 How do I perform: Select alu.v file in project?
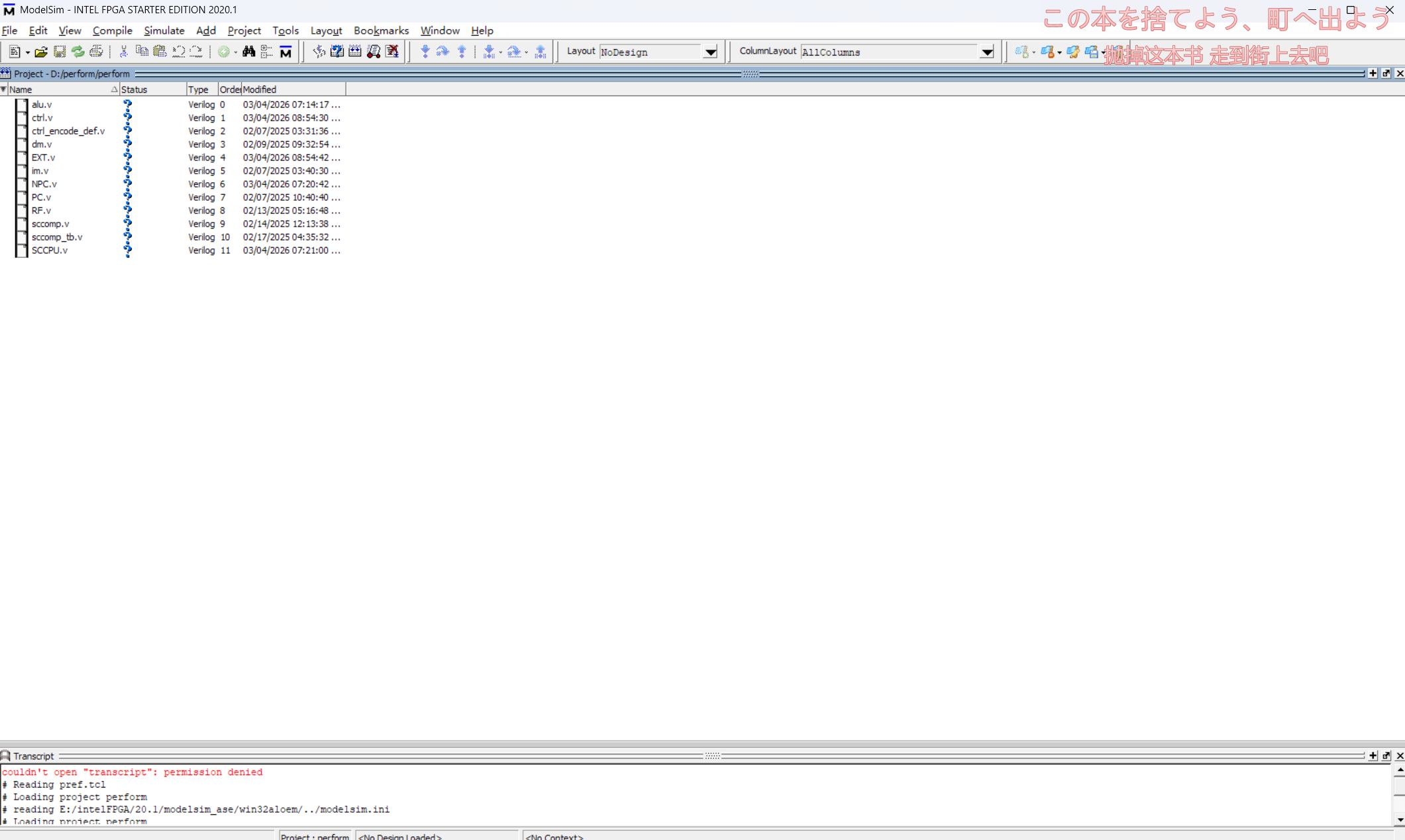pos(42,105)
